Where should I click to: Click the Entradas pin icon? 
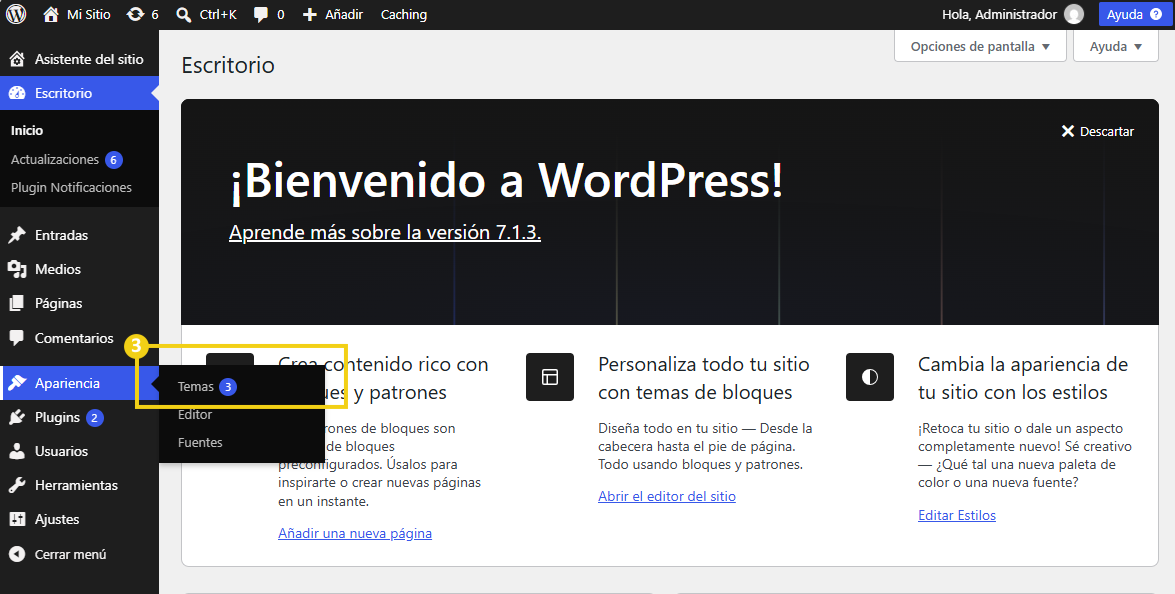(x=16, y=235)
